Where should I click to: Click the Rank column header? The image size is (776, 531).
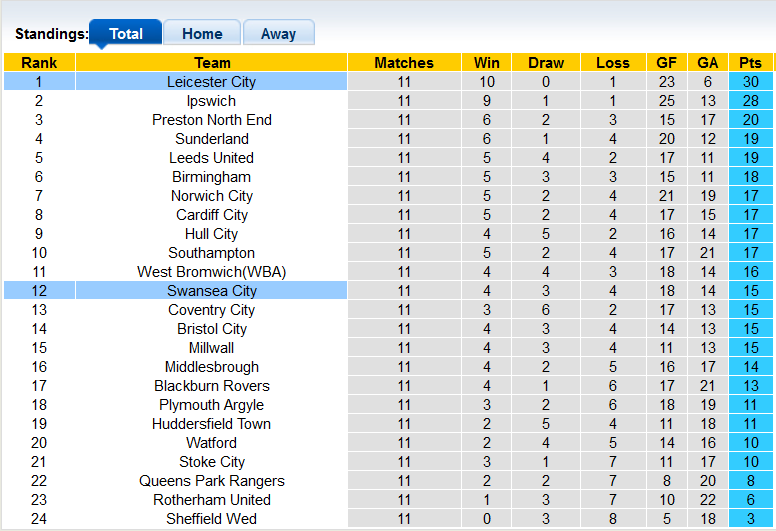(x=39, y=63)
